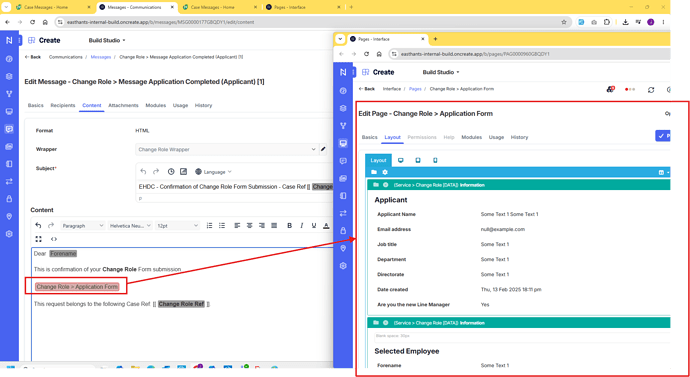
Task: Click into the Subject text field
Action: [235, 187]
